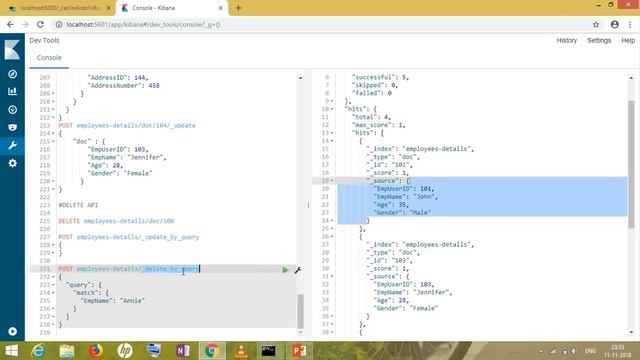
Task: Open Timelion icon in sidebar
Action: coord(12,127)
